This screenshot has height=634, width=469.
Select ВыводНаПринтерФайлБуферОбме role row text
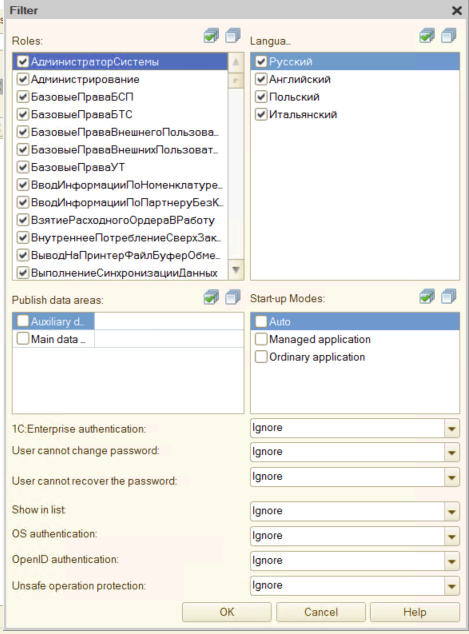tap(126, 256)
